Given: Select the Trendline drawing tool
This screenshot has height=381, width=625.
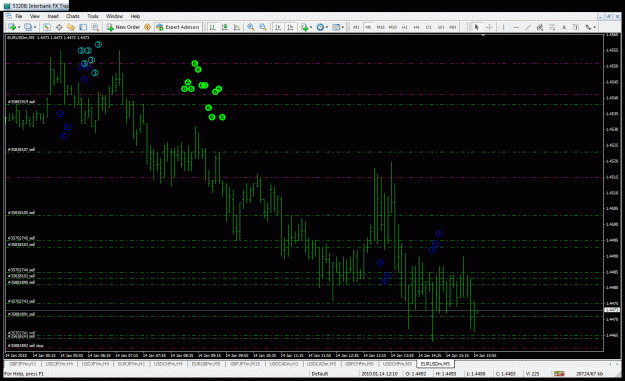Looking at the screenshot, I should (528, 27).
